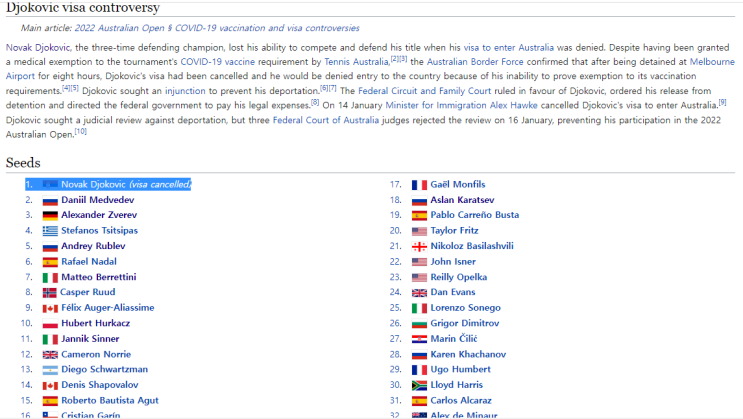The height and width of the screenshot is (419, 743).
Task: Open Andrey Rublev player link
Action: 93,246
